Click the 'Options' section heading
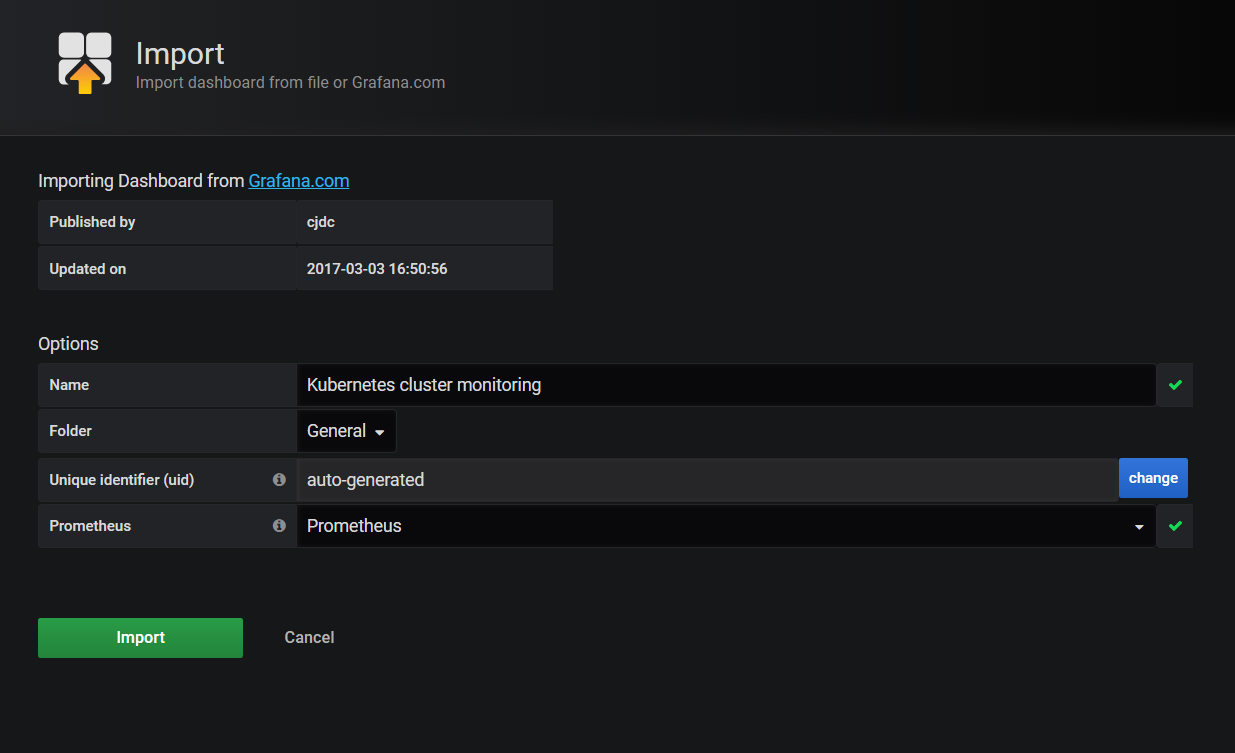This screenshot has height=753, width=1235. click(68, 344)
